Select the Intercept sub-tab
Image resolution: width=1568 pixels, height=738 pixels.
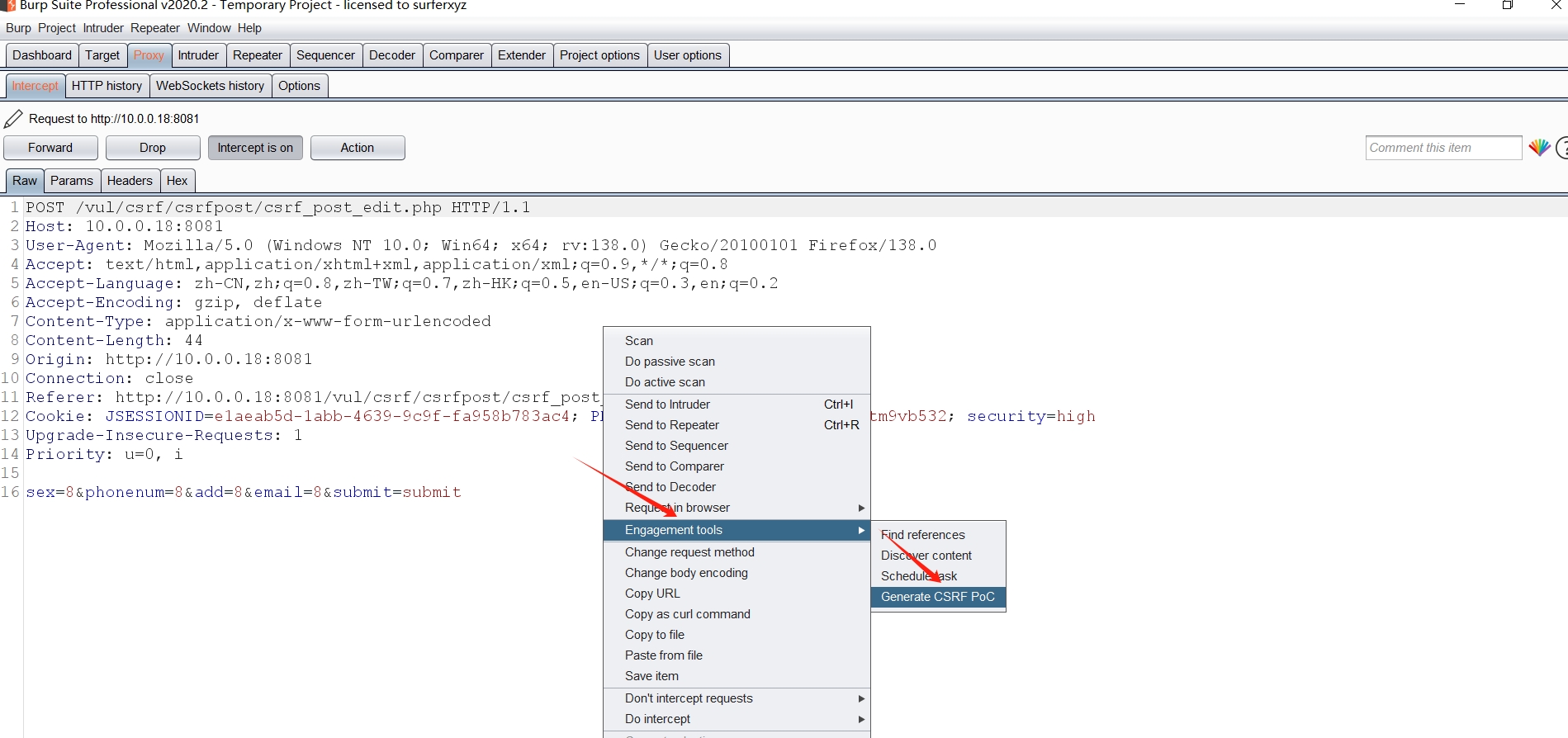(35, 86)
